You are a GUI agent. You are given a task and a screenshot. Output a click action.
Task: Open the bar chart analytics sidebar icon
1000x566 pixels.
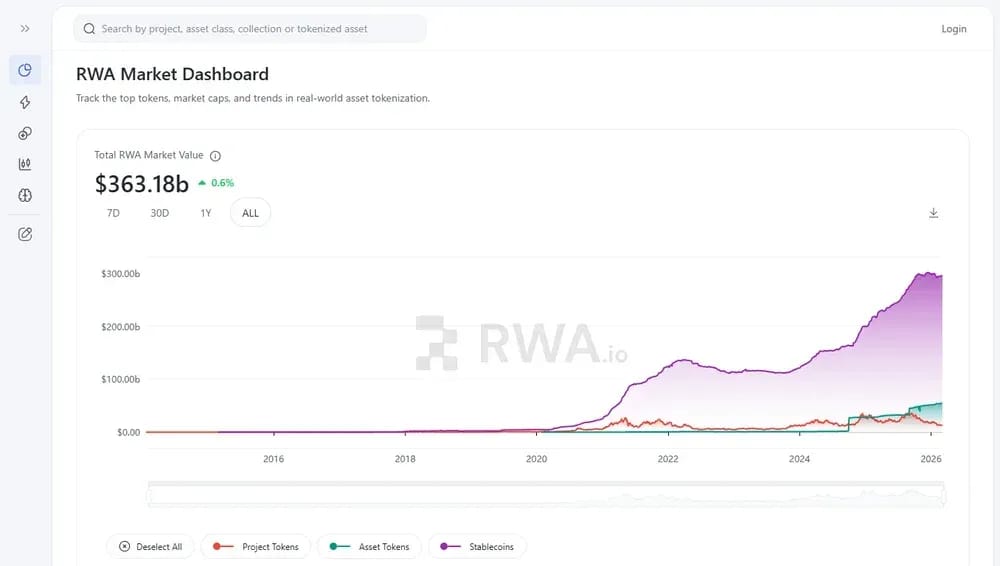(x=25, y=164)
